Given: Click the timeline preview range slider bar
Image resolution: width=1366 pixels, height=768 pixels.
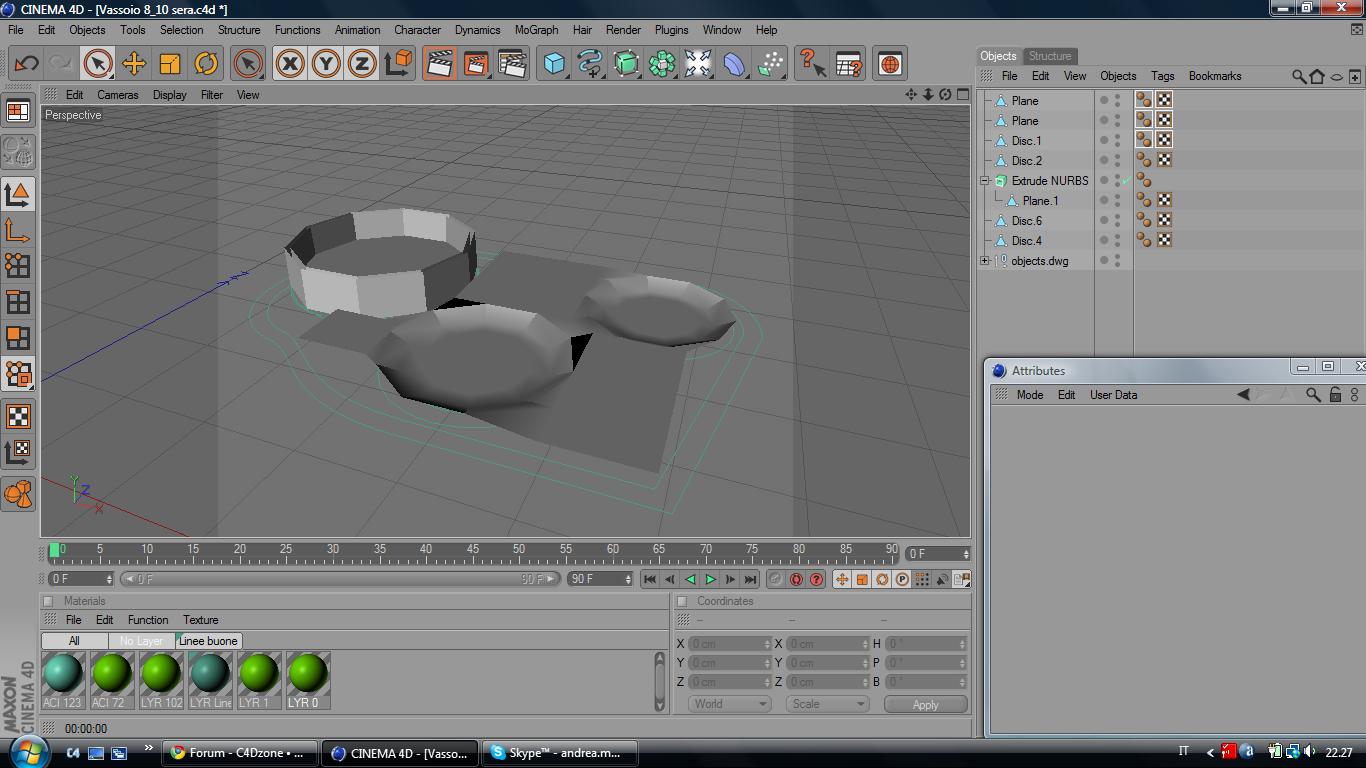Looking at the screenshot, I should pos(340,579).
